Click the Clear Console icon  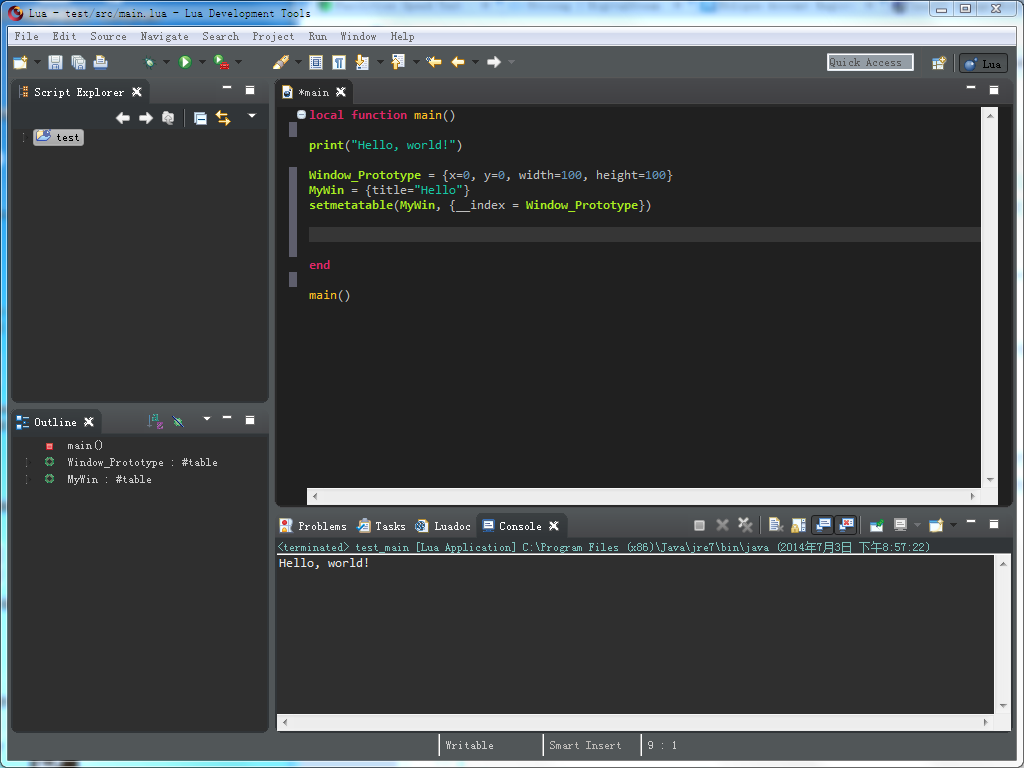(775, 525)
